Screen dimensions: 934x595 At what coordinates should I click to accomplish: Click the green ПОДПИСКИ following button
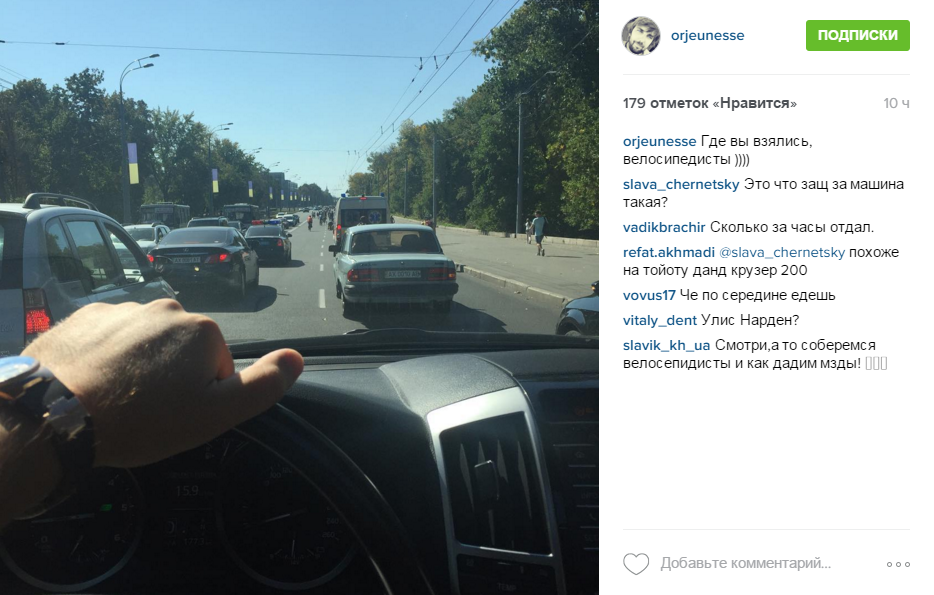857,35
